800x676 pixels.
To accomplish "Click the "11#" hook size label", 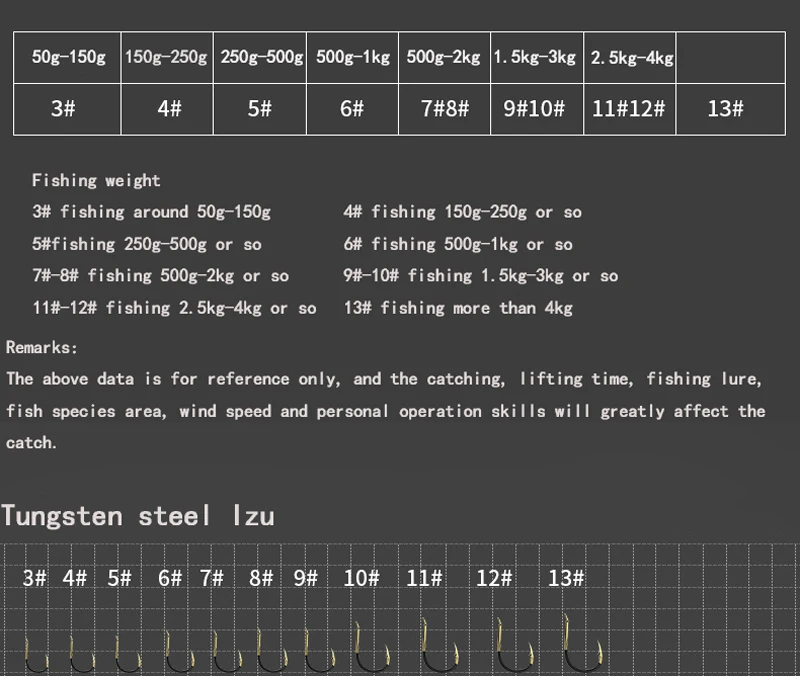I will (424, 579).
